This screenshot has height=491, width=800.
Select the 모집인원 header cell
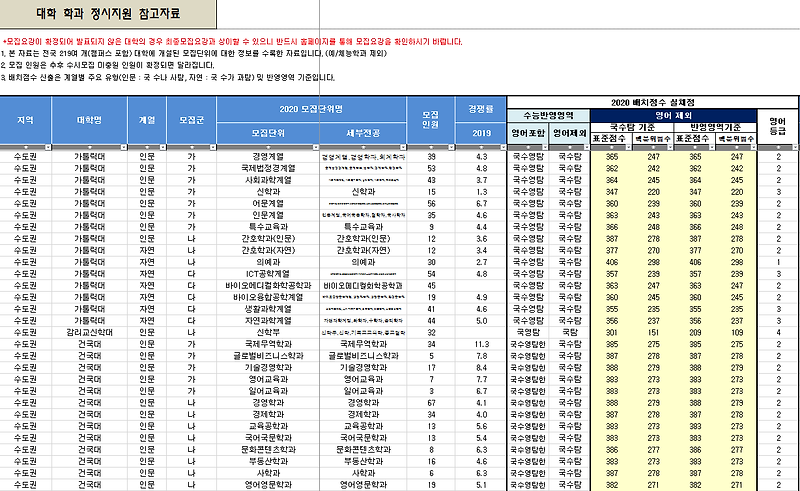pyautogui.click(x=431, y=120)
